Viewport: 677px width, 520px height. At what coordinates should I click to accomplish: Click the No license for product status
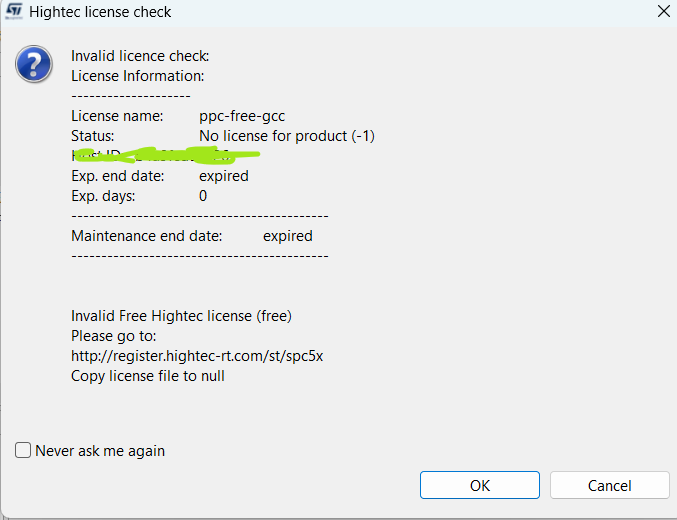click(x=286, y=136)
